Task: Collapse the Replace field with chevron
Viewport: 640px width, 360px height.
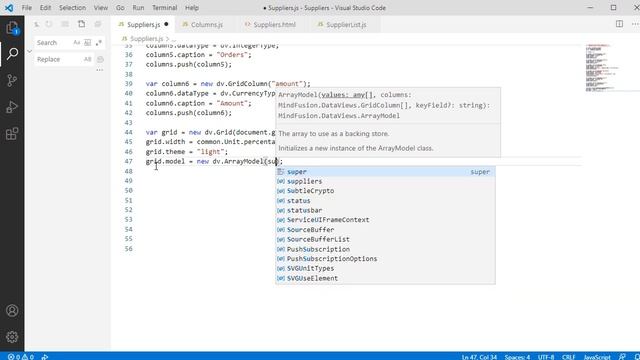Action: click(x=29, y=51)
